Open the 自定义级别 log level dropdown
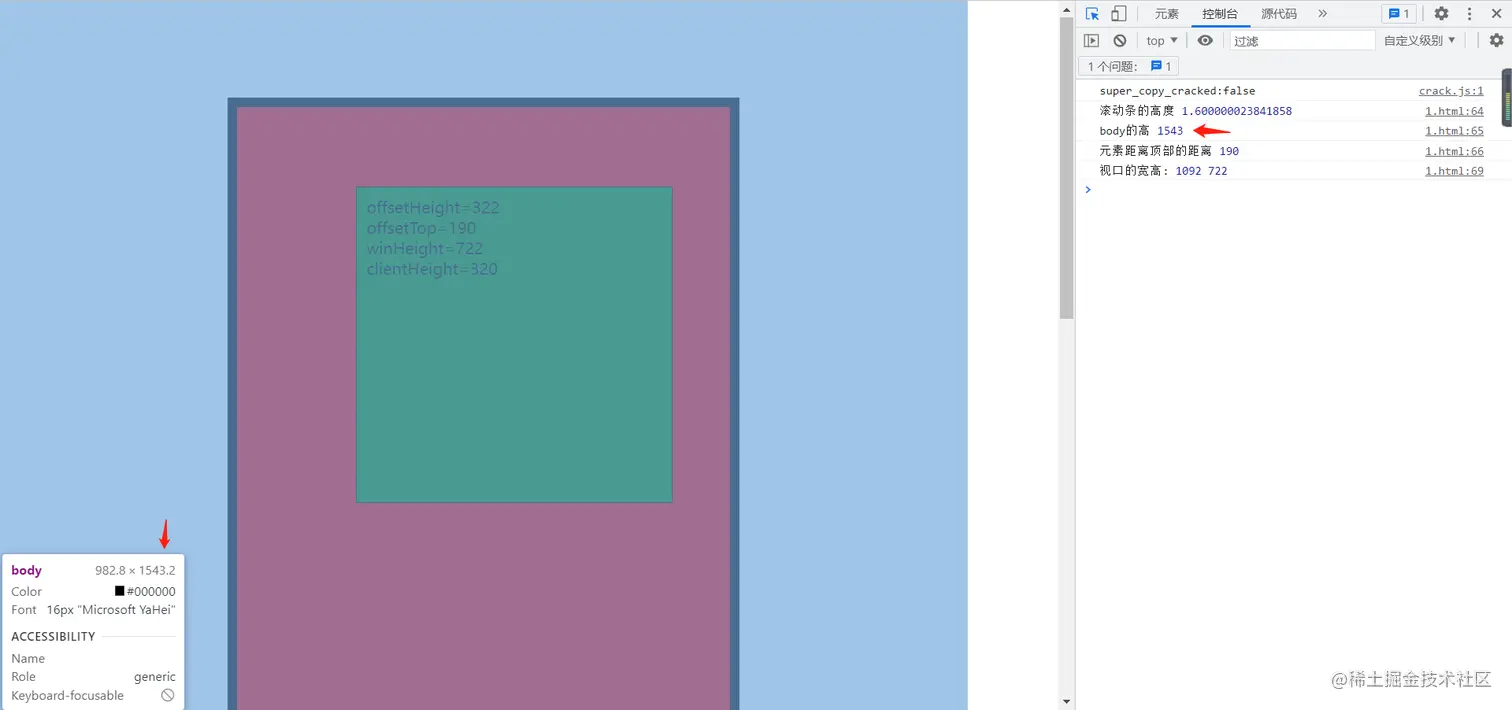1512x710 pixels. coord(1420,40)
